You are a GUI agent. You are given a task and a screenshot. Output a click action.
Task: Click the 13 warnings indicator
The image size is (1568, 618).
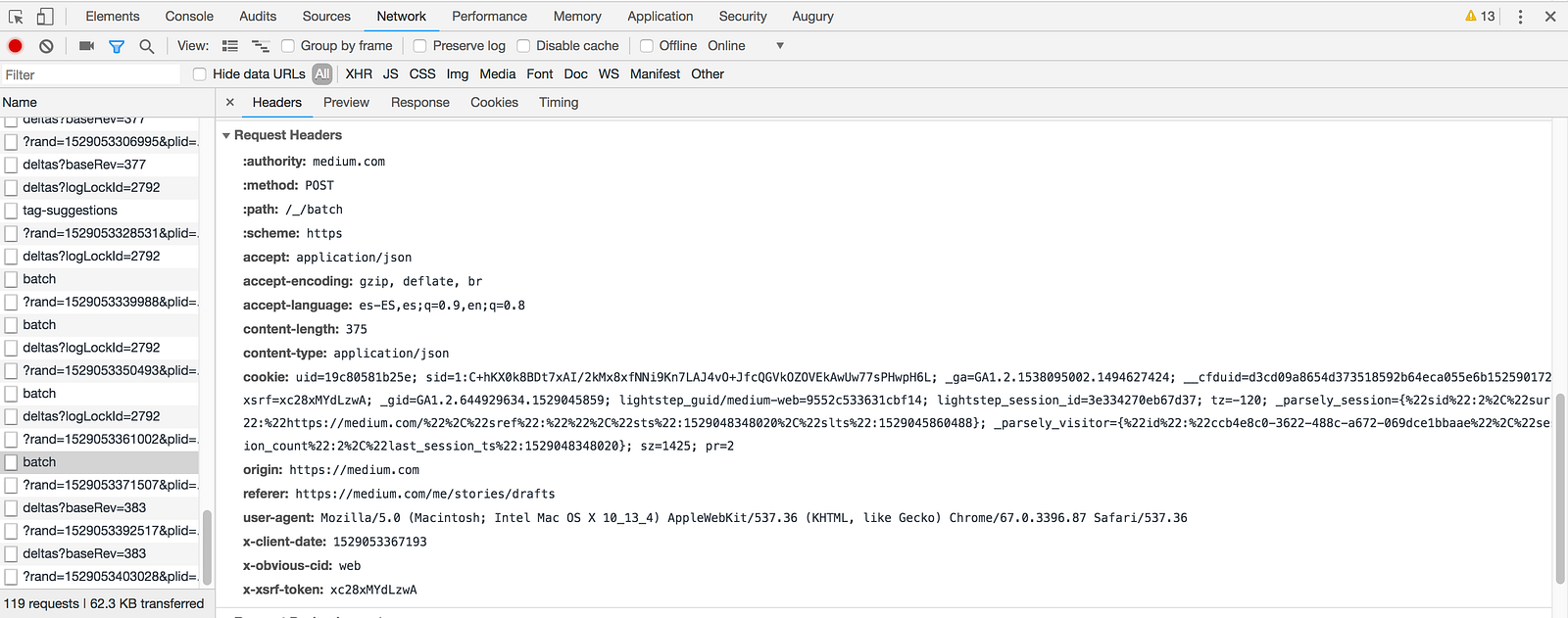[x=1480, y=17]
